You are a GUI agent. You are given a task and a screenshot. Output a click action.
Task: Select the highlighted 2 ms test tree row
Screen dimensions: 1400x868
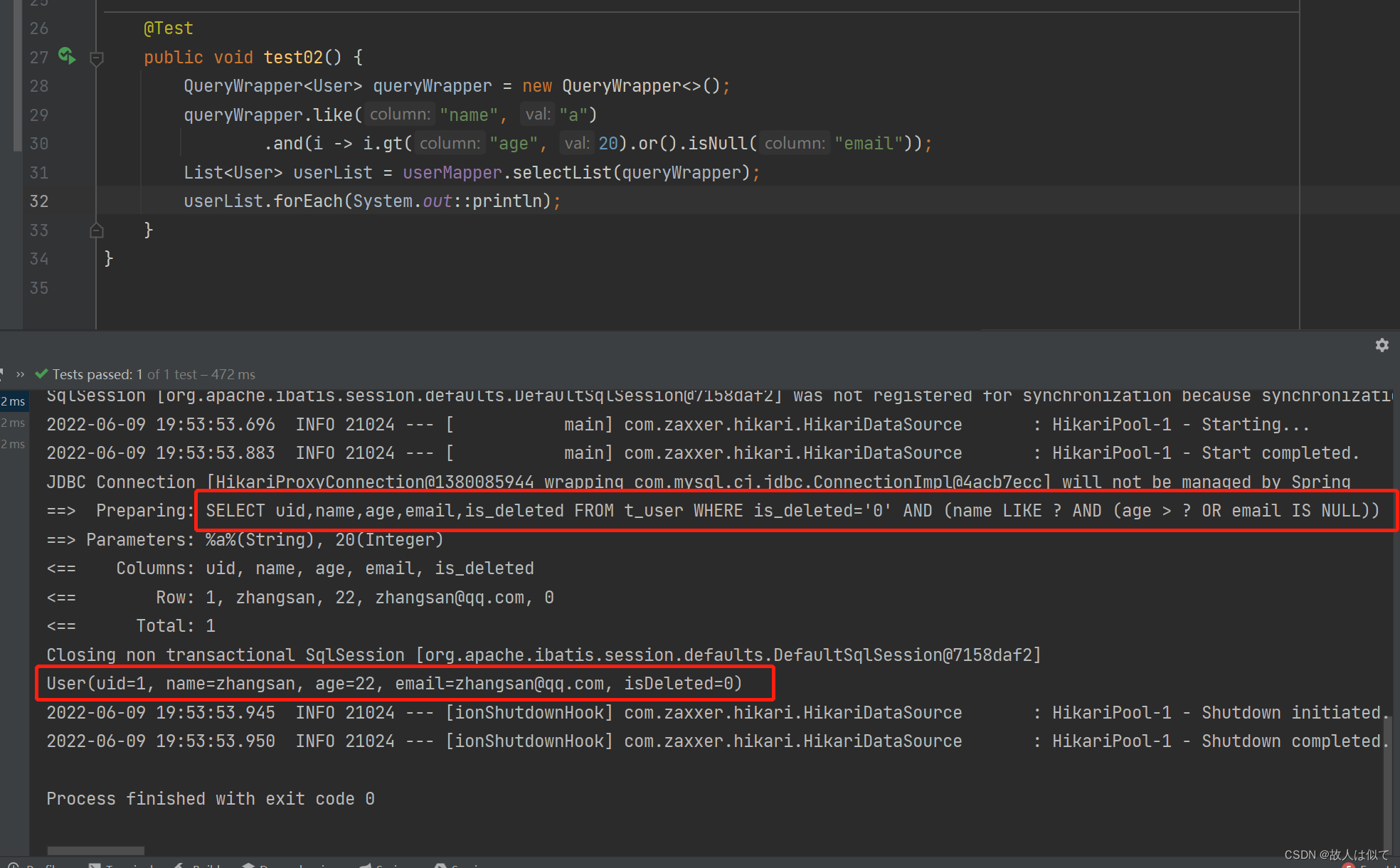[14, 401]
